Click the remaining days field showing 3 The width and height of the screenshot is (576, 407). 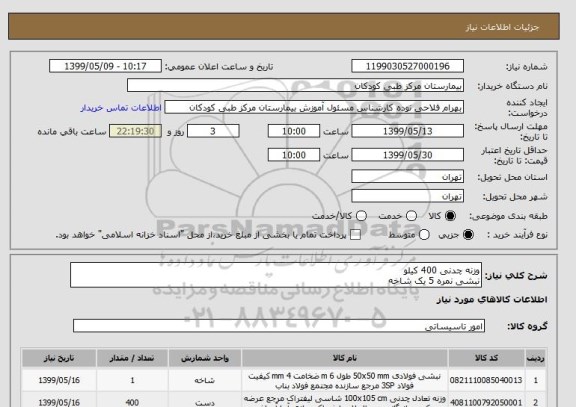click(213, 131)
